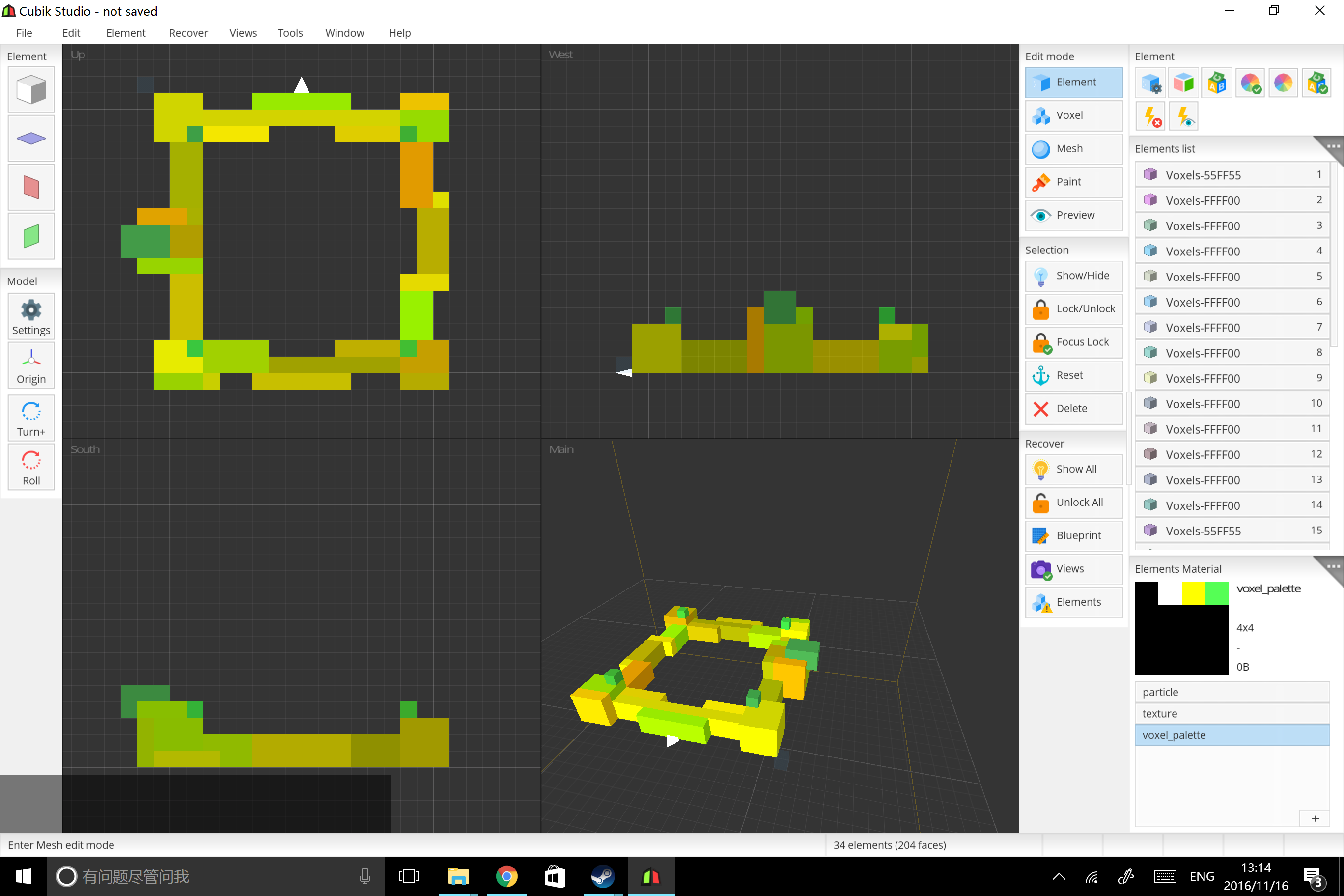Open the Recover menu
Image resolution: width=1344 pixels, height=896 pixels.
188,33
